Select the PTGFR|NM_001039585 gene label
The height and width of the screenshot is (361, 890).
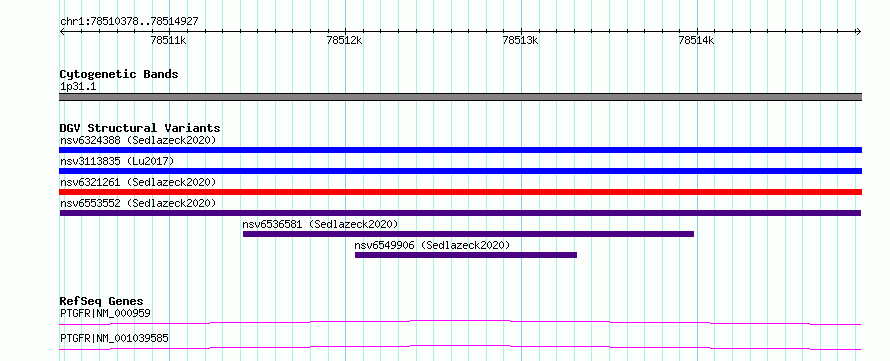(x=114, y=339)
